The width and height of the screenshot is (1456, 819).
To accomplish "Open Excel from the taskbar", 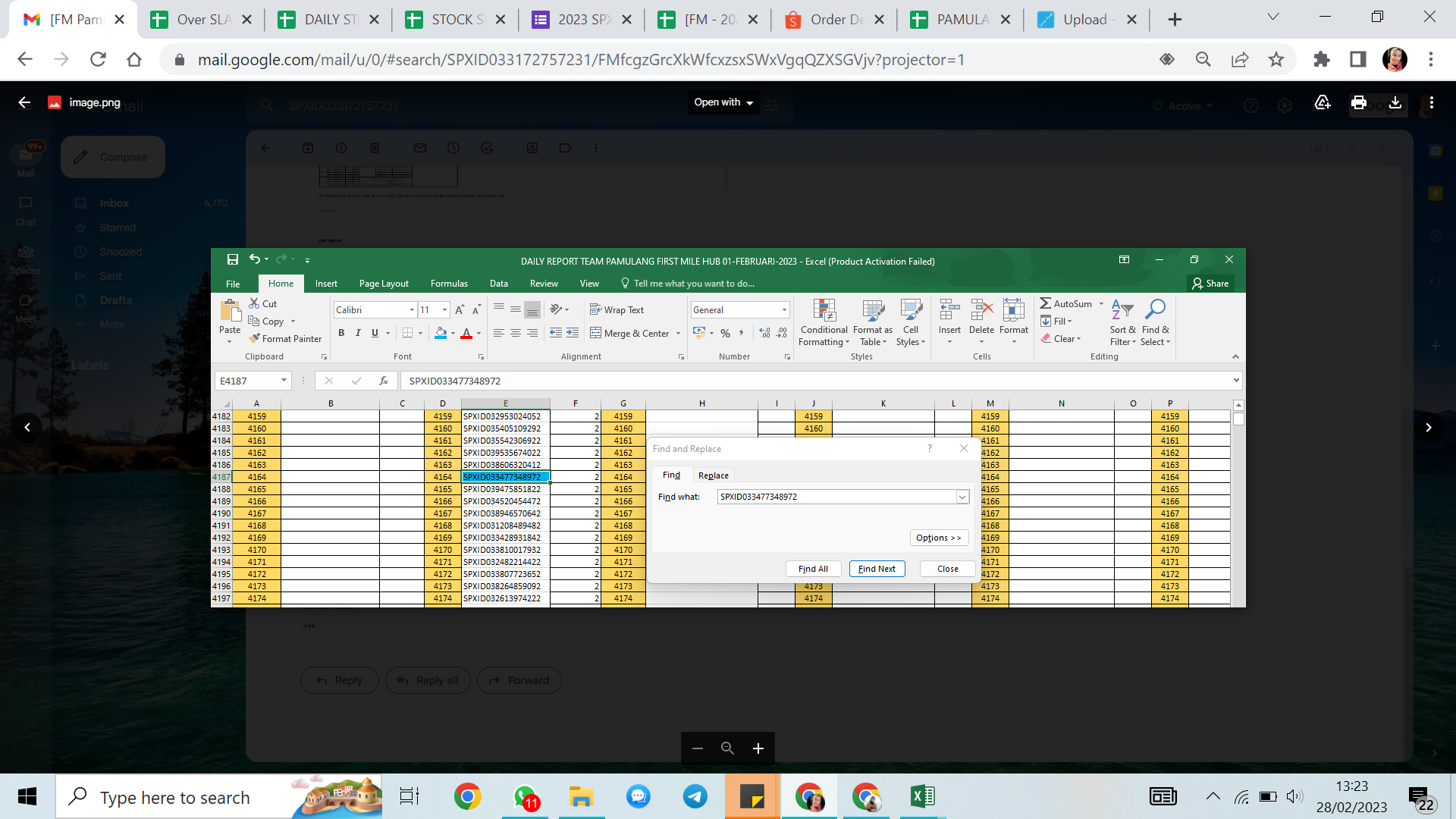I will (923, 796).
